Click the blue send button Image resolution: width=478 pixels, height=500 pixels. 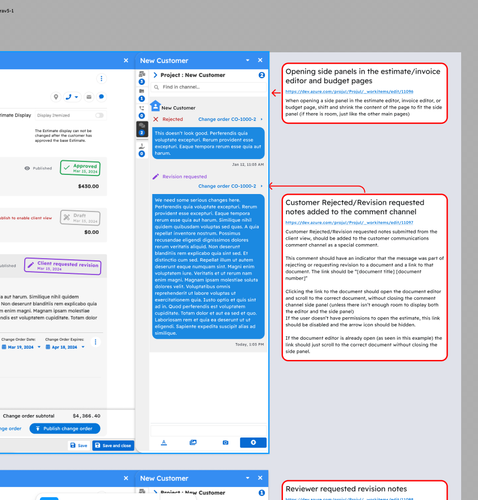pos(253,442)
